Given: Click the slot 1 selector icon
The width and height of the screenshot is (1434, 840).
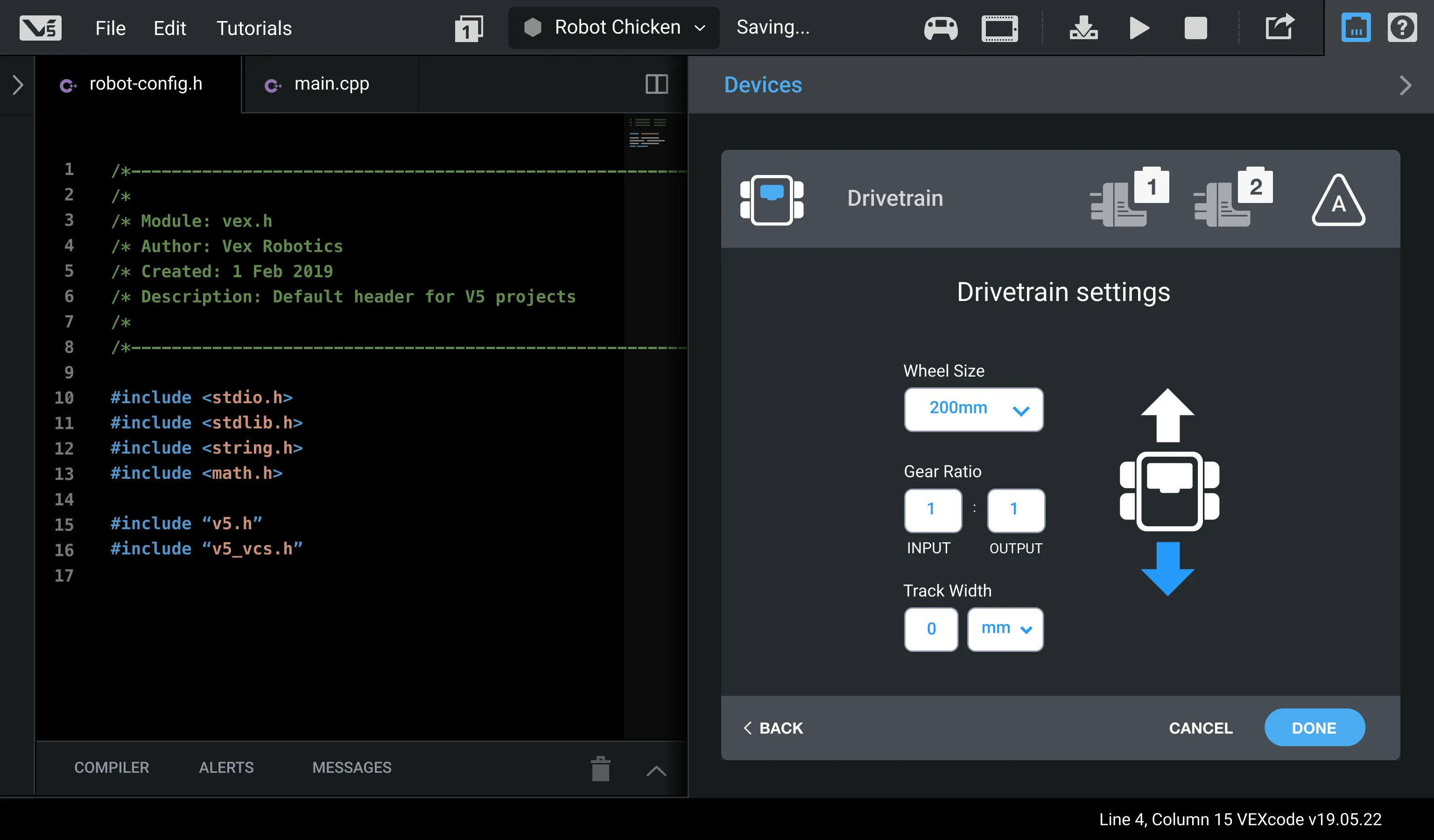Looking at the screenshot, I should pos(468,28).
